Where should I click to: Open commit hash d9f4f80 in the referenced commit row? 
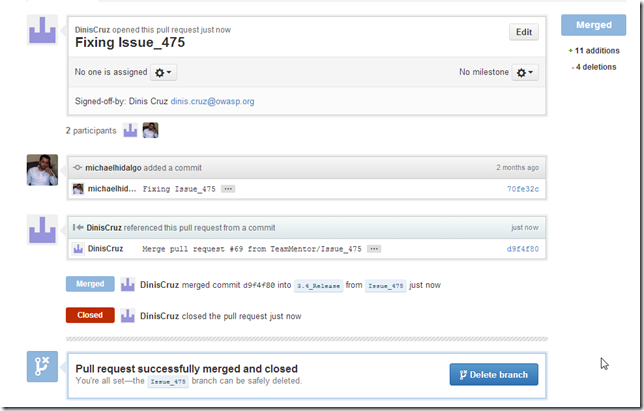coord(522,248)
